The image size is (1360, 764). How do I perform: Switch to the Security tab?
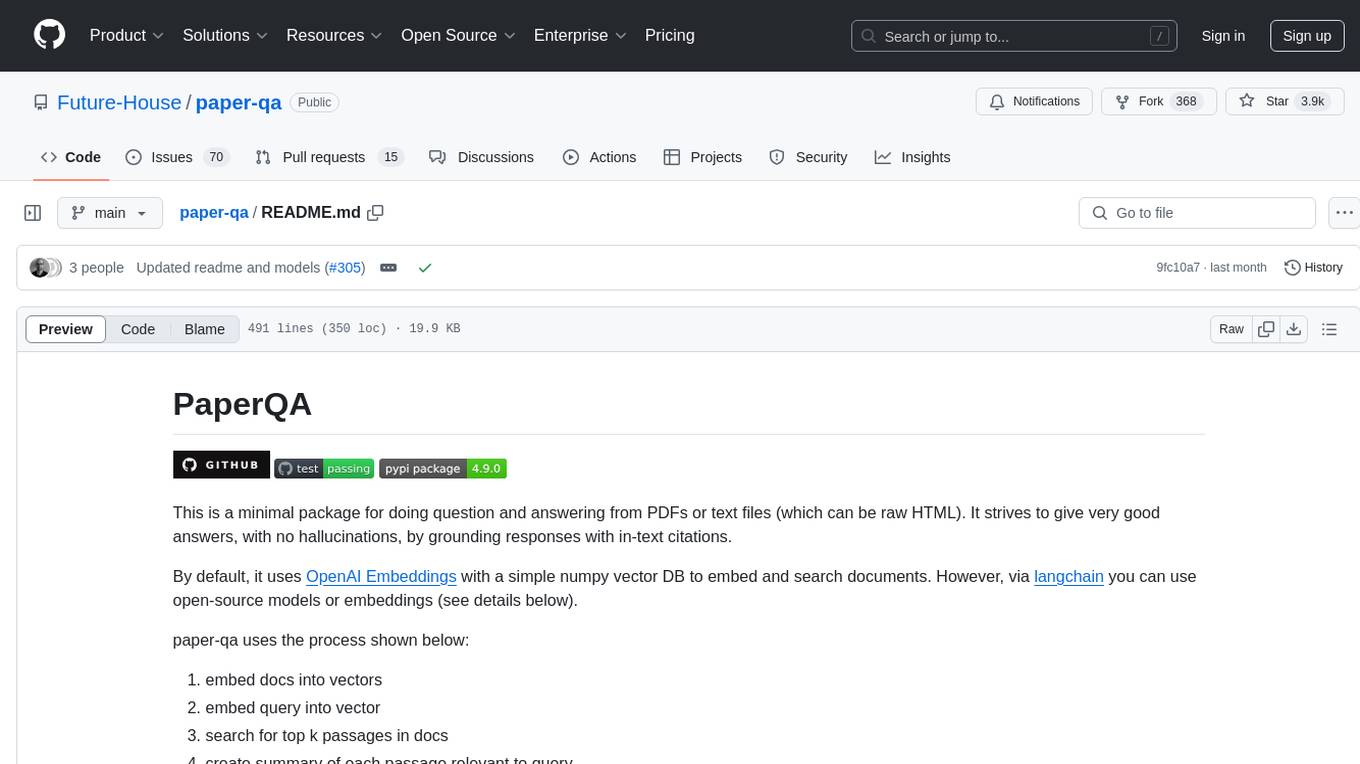tap(808, 157)
